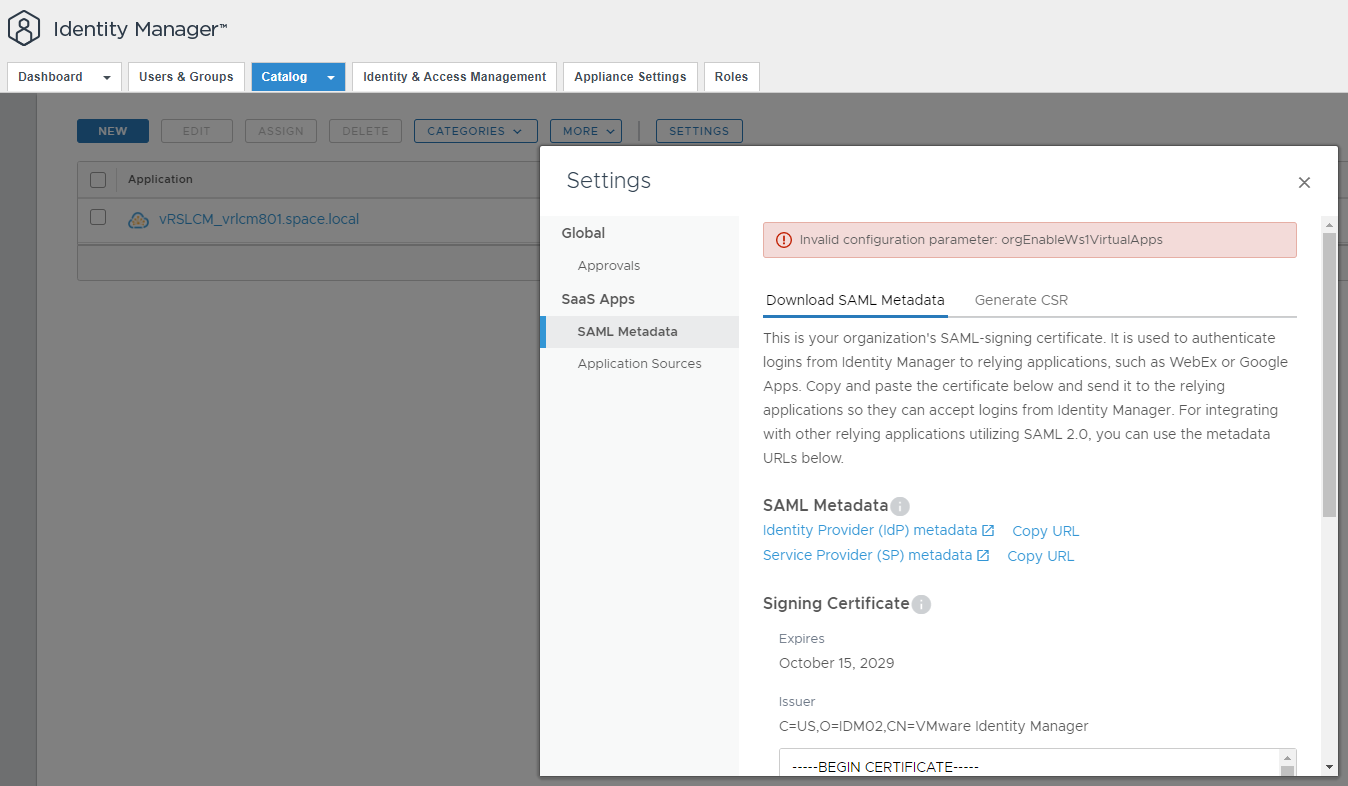
Task: Open Identity Provider (IdP) metadata link
Action: 870,531
